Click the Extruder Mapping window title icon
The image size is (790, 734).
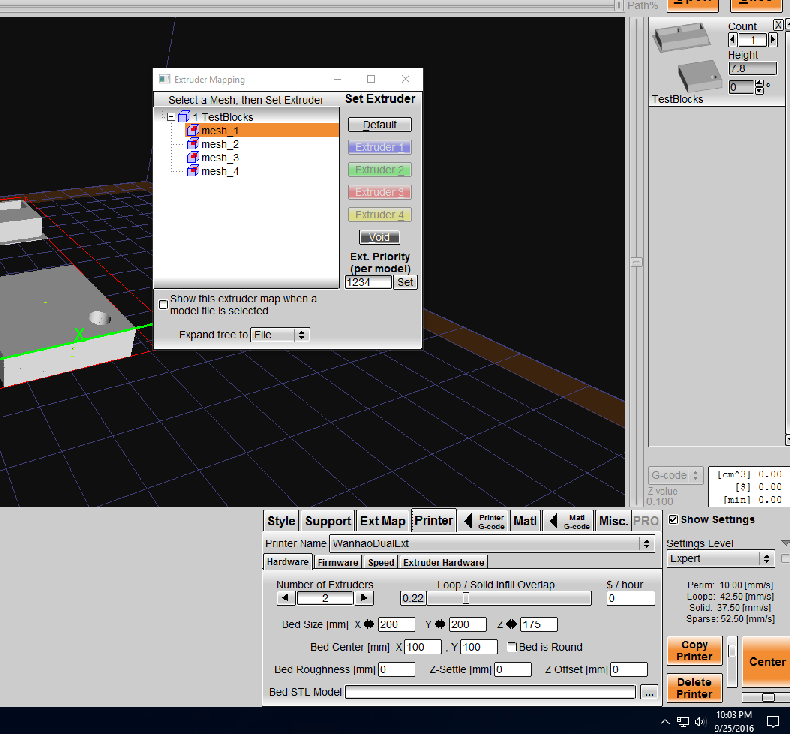pos(164,79)
